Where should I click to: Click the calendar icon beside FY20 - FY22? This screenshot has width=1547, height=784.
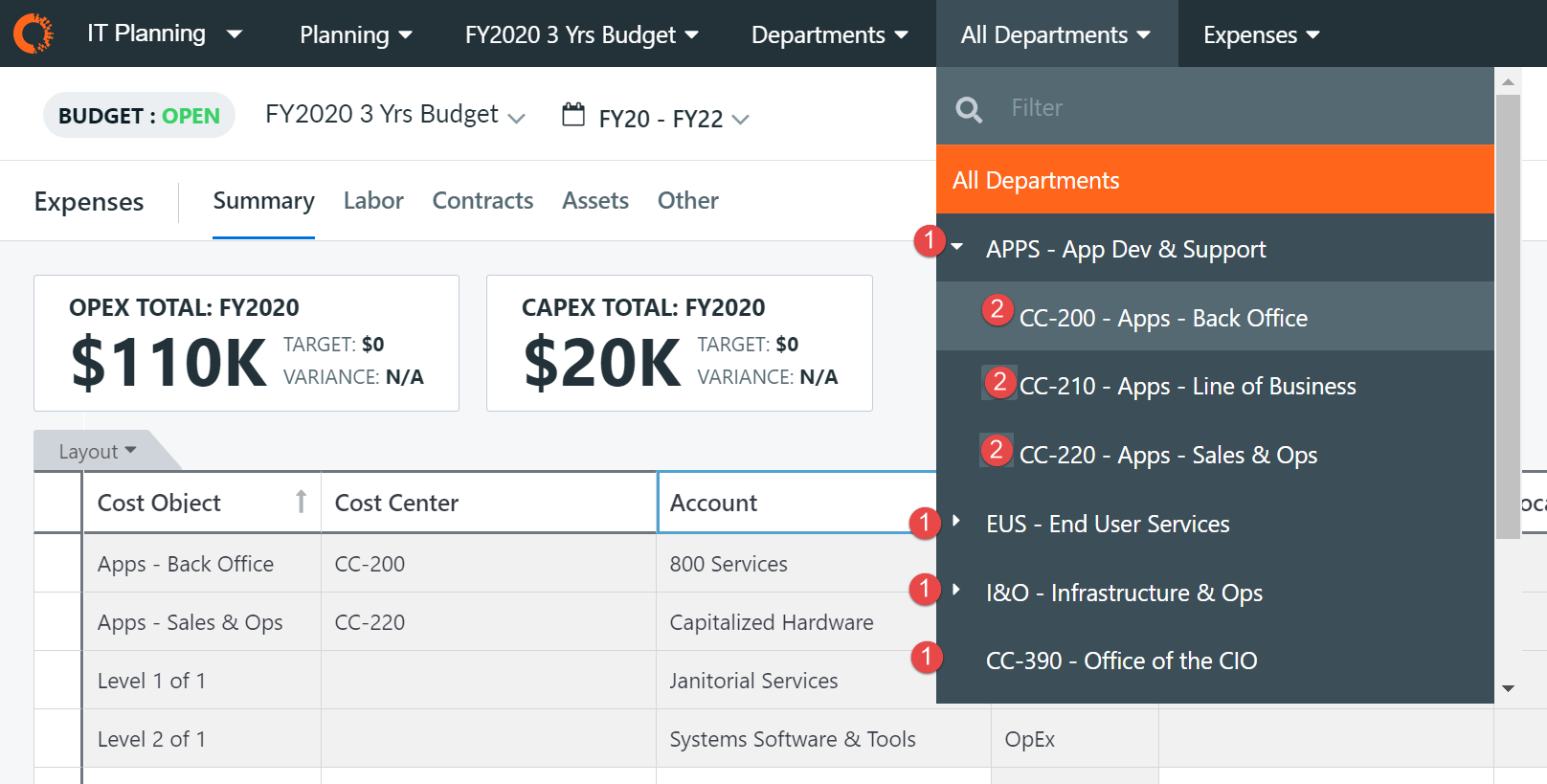click(573, 115)
